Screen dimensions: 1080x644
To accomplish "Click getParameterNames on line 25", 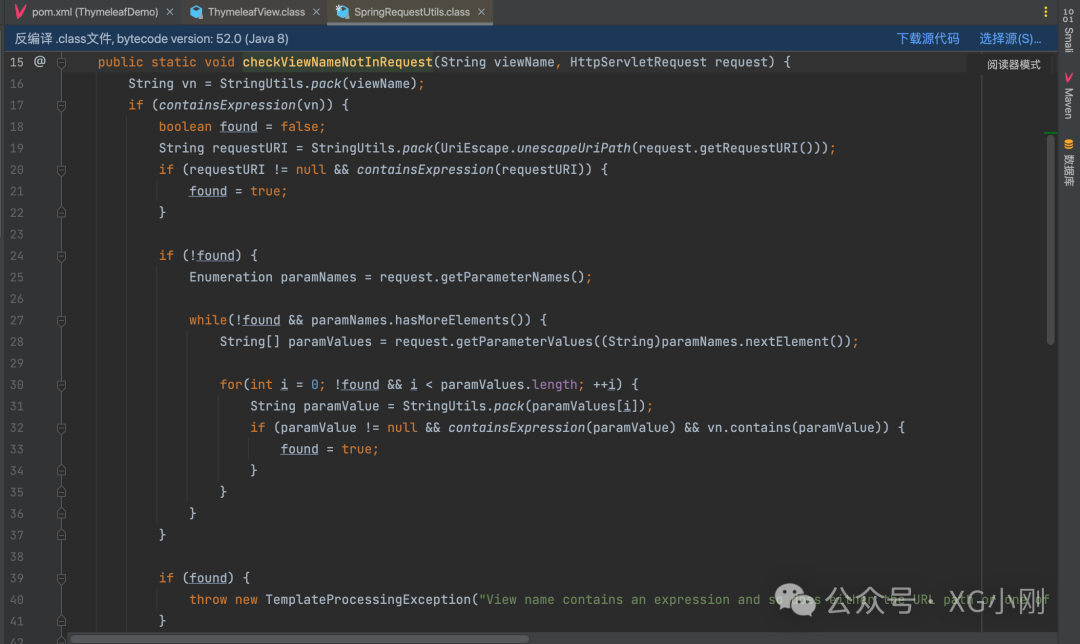I will point(505,277).
